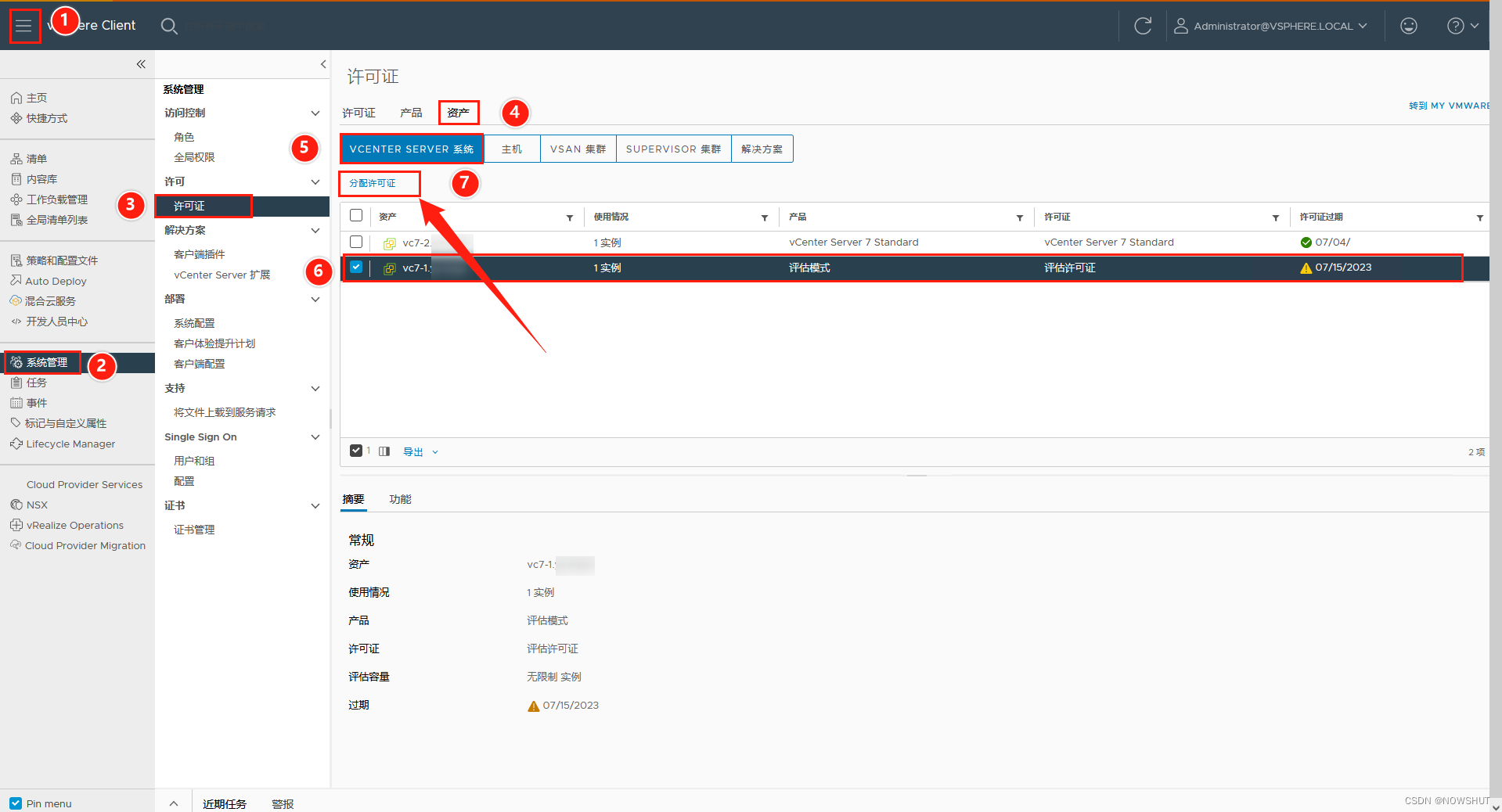Image resolution: width=1502 pixels, height=812 pixels.
Task: Open the 近期任务 tab
Action: pyautogui.click(x=225, y=803)
